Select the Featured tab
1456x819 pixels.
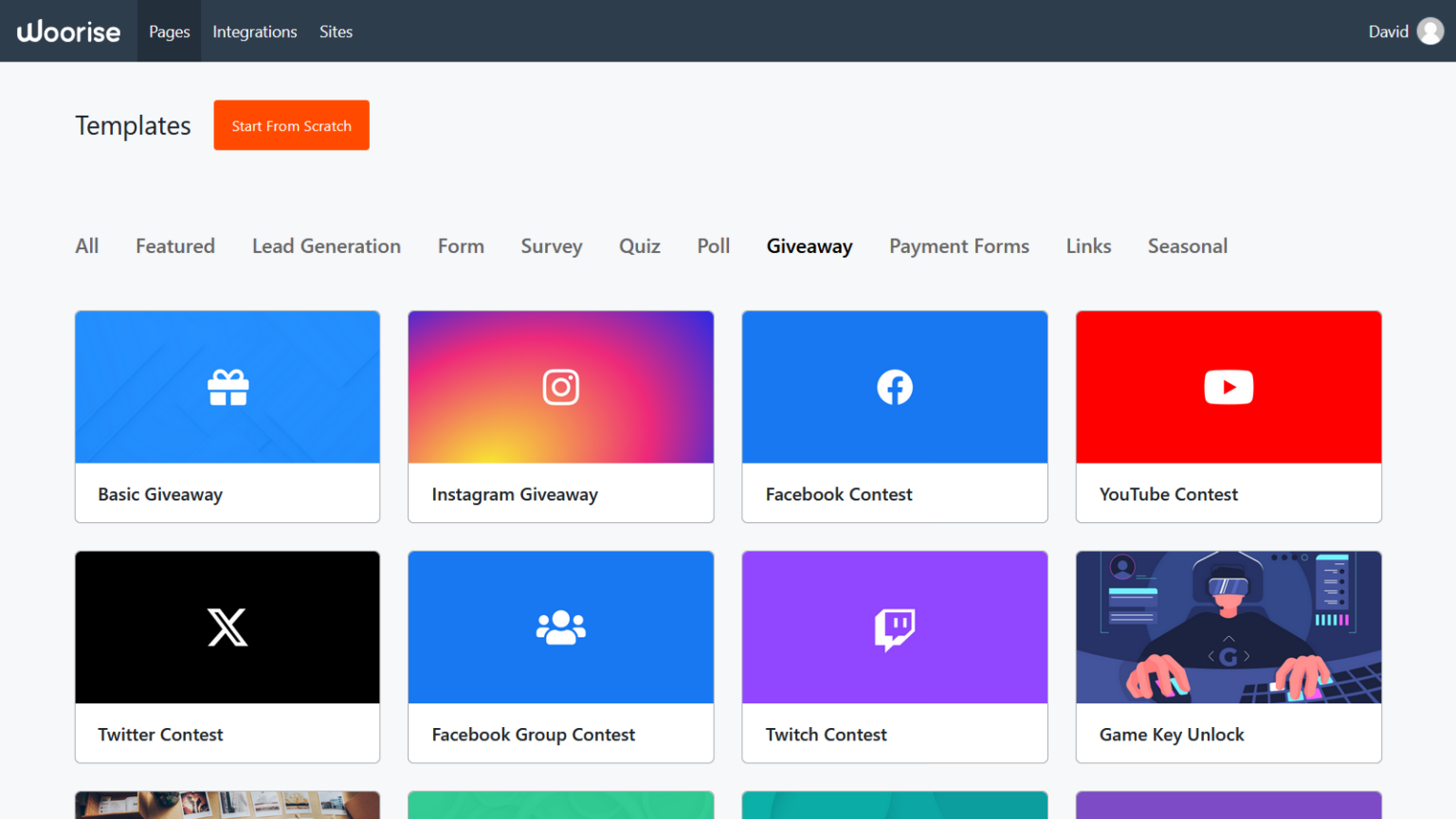(x=175, y=246)
